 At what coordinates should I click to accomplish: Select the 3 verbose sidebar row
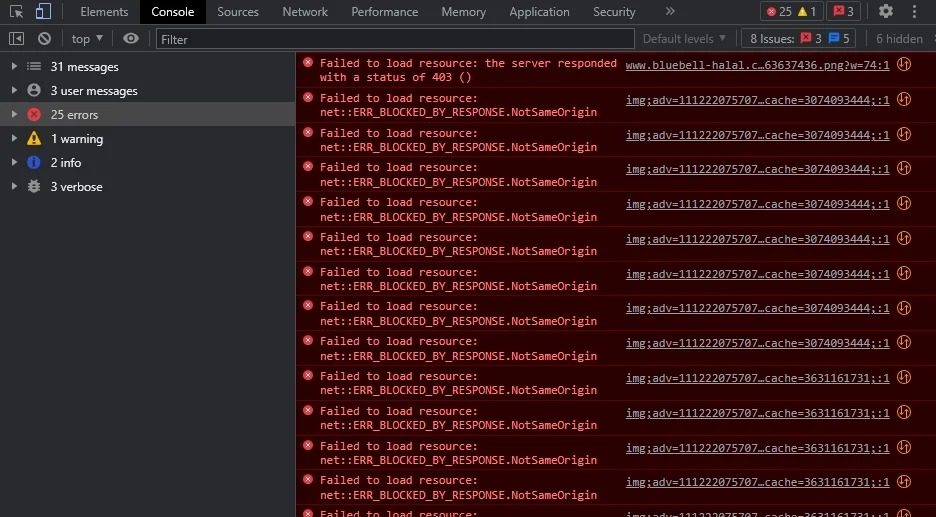click(x=147, y=186)
